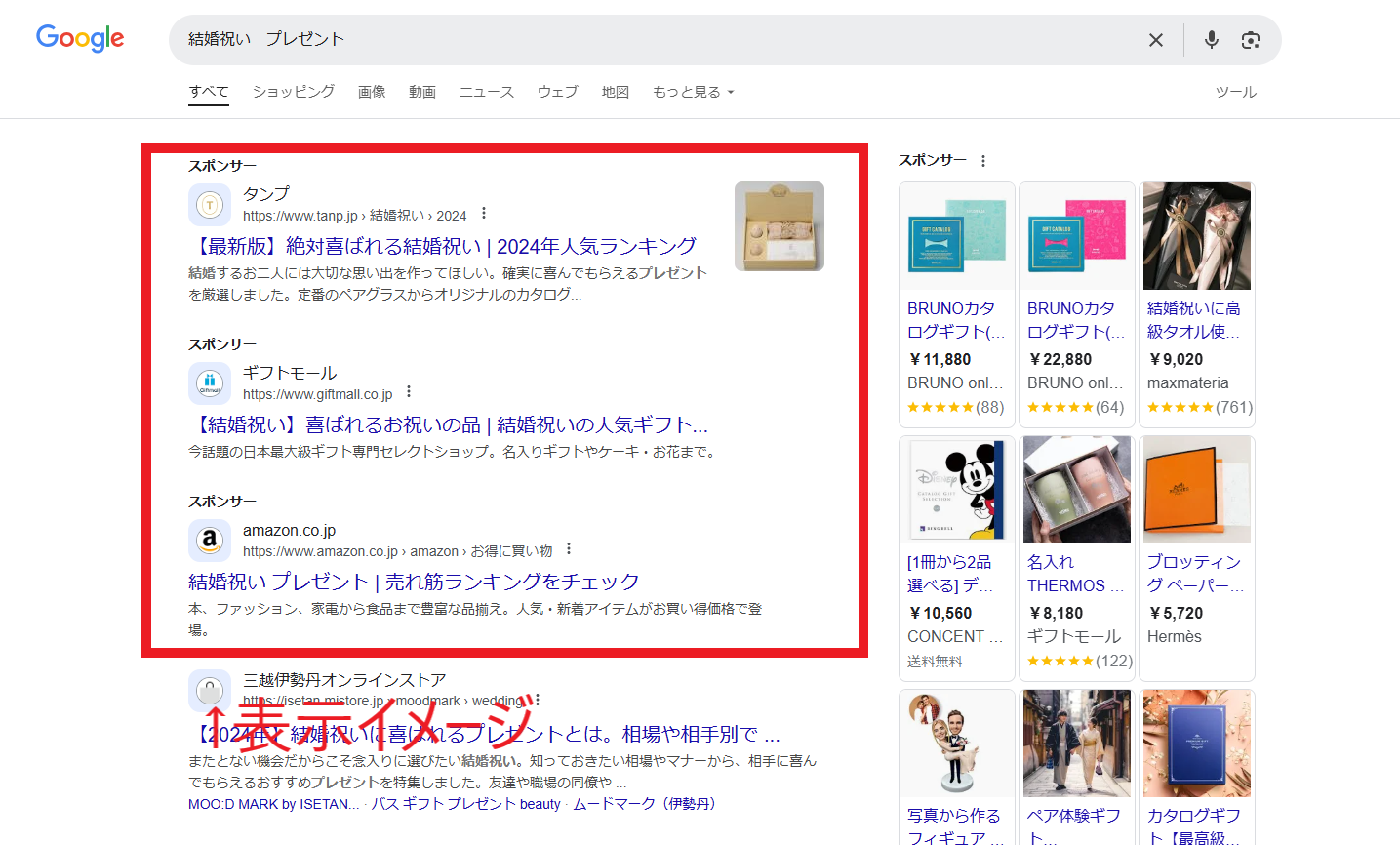The width and height of the screenshot is (1400, 845).
Task: Click the ¥10,560 price
Action: click(x=940, y=613)
